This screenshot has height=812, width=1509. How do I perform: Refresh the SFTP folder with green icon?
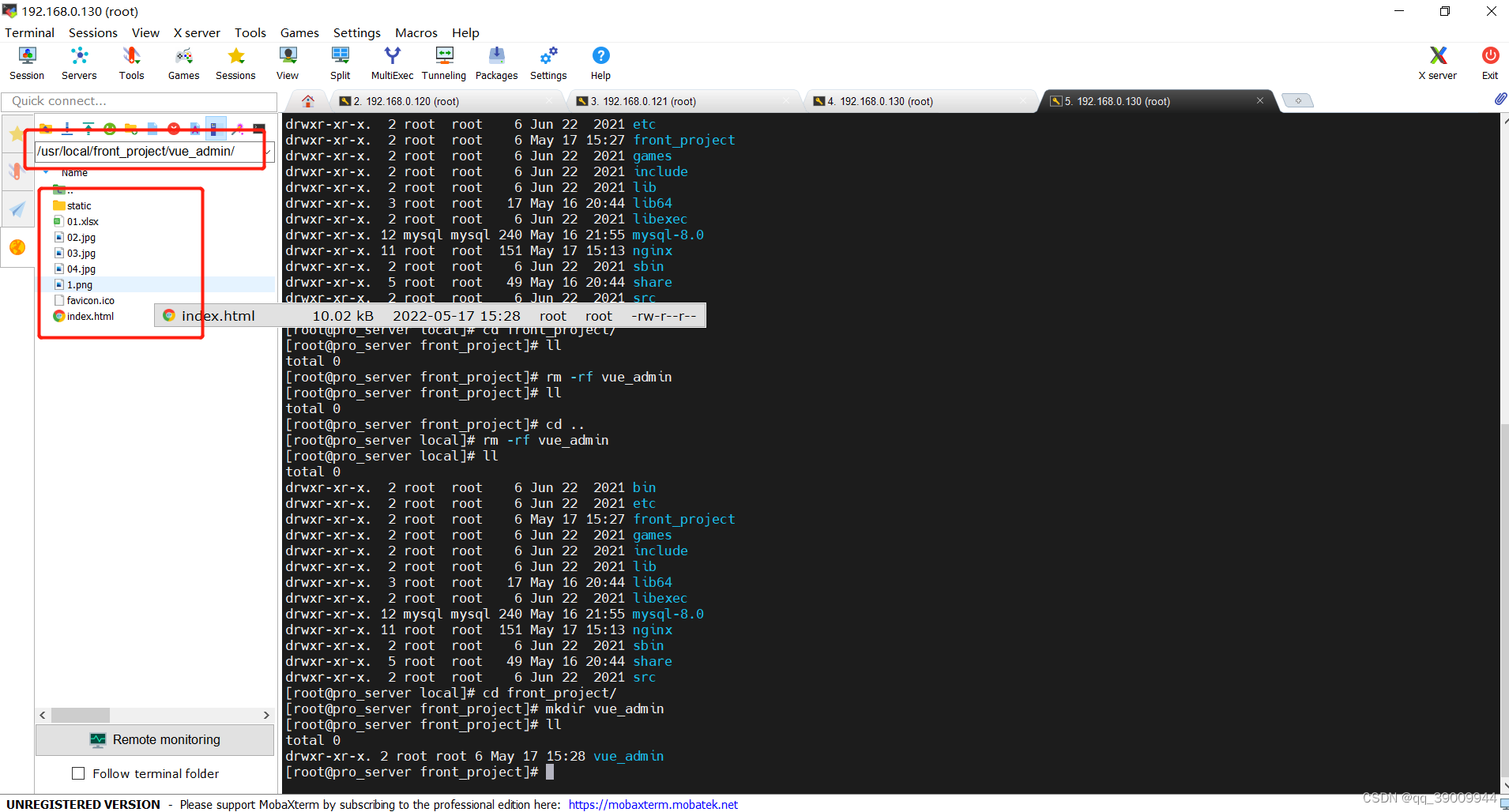[x=110, y=129]
